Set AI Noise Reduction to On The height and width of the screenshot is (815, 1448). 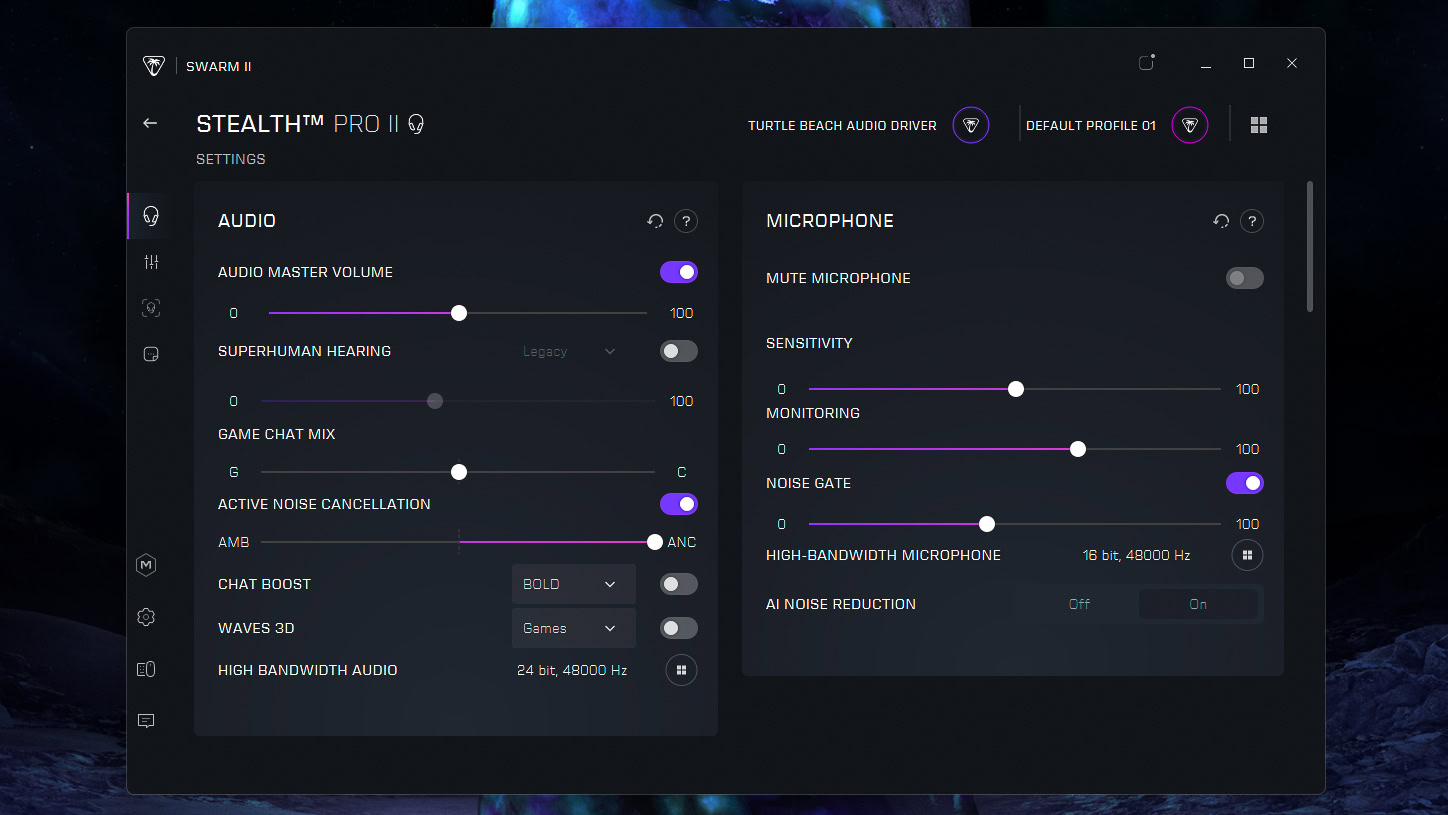point(1198,604)
